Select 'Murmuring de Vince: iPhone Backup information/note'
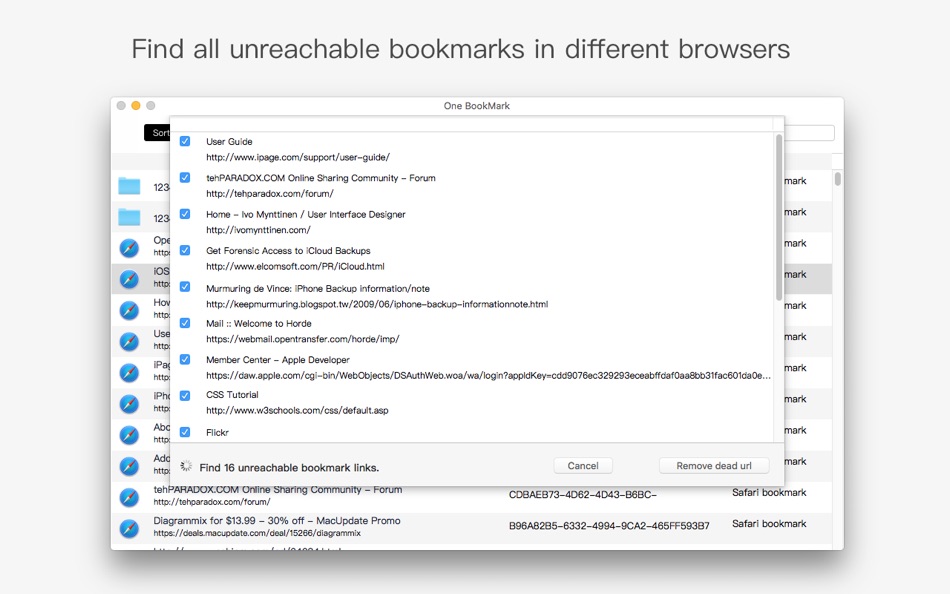This screenshot has width=950, height=594. point(317,289)
